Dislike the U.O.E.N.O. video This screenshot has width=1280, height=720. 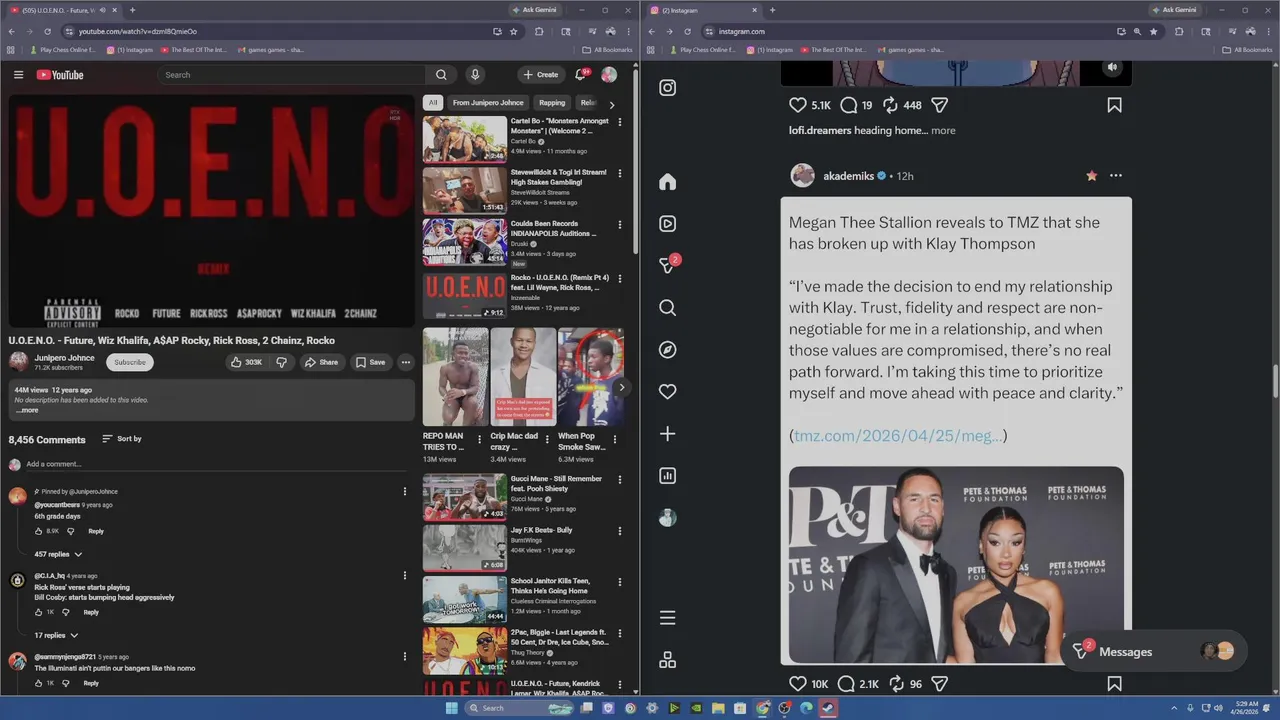pos(281,362)
